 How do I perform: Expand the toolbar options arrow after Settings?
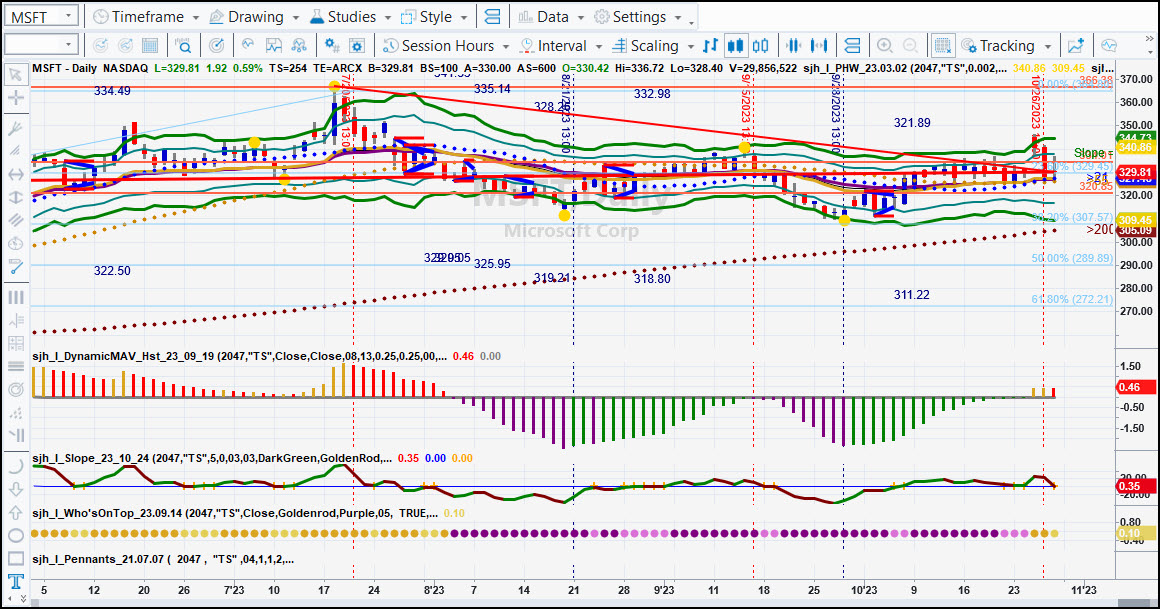tap(692, 21)
